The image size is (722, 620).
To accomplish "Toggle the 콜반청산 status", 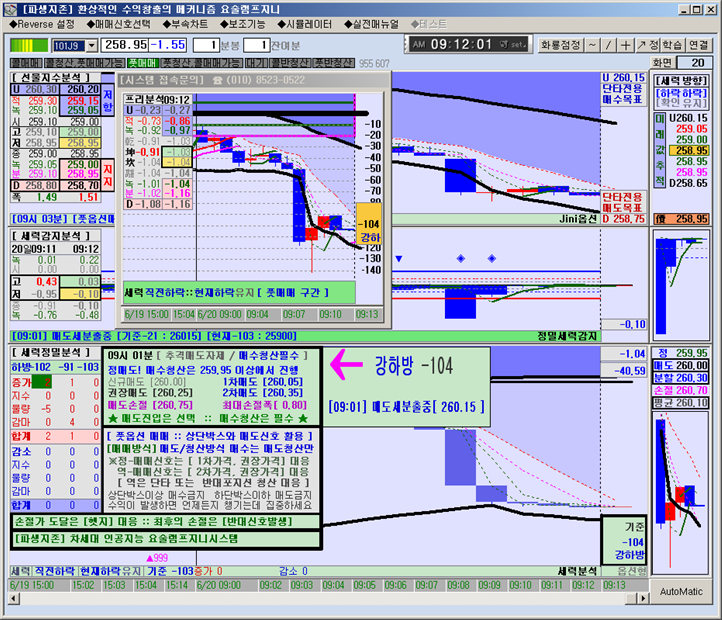I will click(x=290, y=63).
